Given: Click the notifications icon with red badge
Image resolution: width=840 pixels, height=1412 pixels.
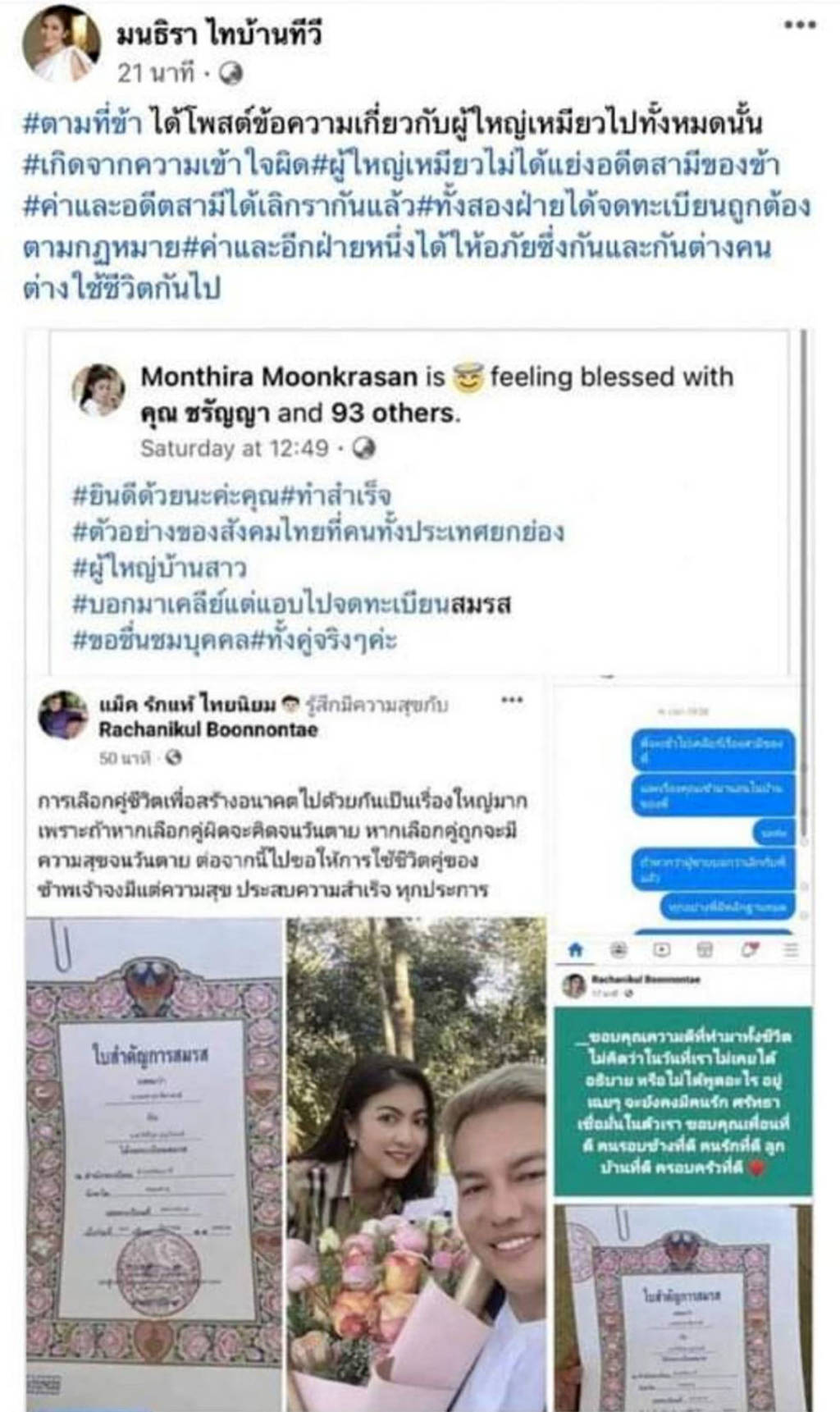Looking at the screenshot, I should (x=749, y=949).
